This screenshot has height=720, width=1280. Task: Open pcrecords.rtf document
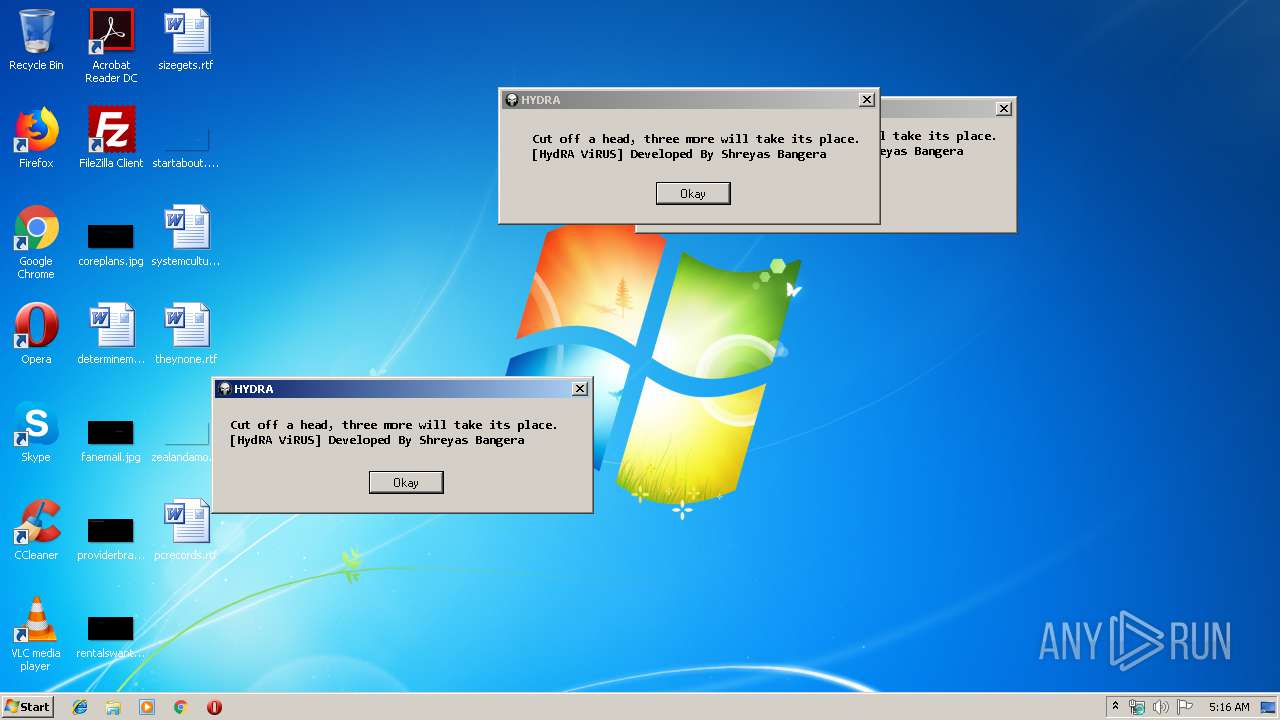186,530
